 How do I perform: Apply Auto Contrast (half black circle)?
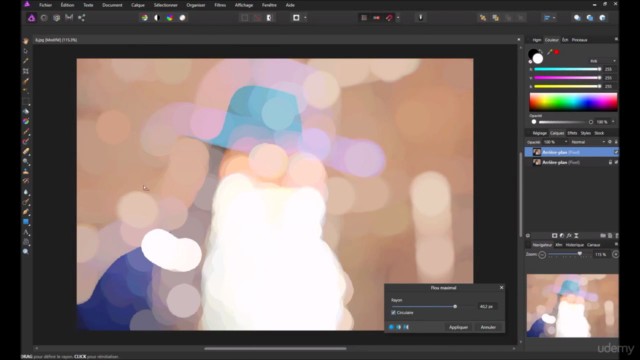[x=157, y=18]
